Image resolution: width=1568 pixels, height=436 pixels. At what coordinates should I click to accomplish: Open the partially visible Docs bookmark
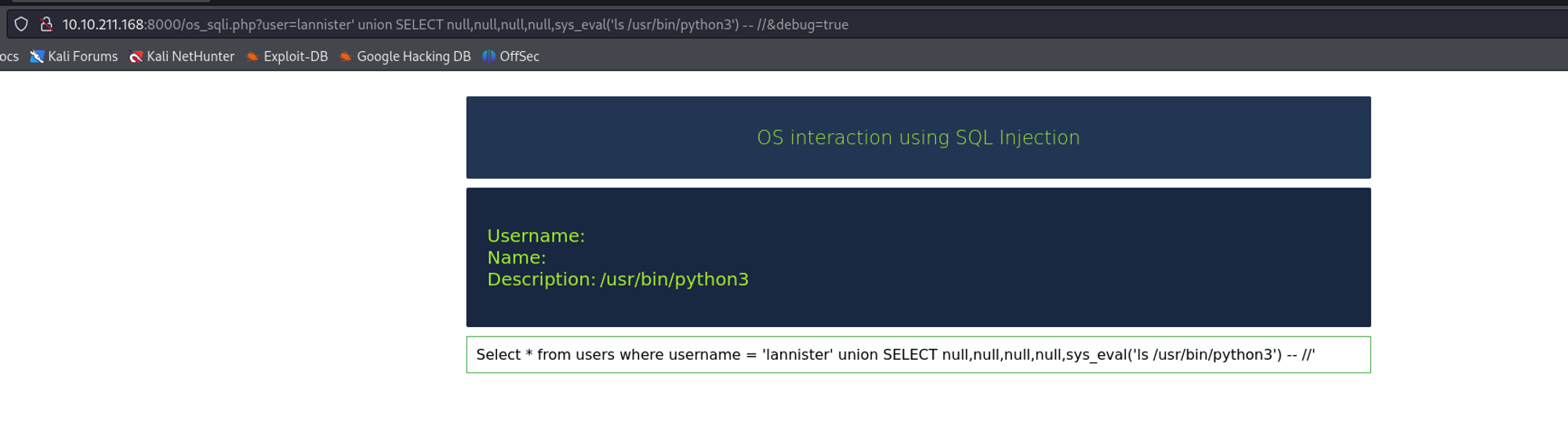point(9,56)
